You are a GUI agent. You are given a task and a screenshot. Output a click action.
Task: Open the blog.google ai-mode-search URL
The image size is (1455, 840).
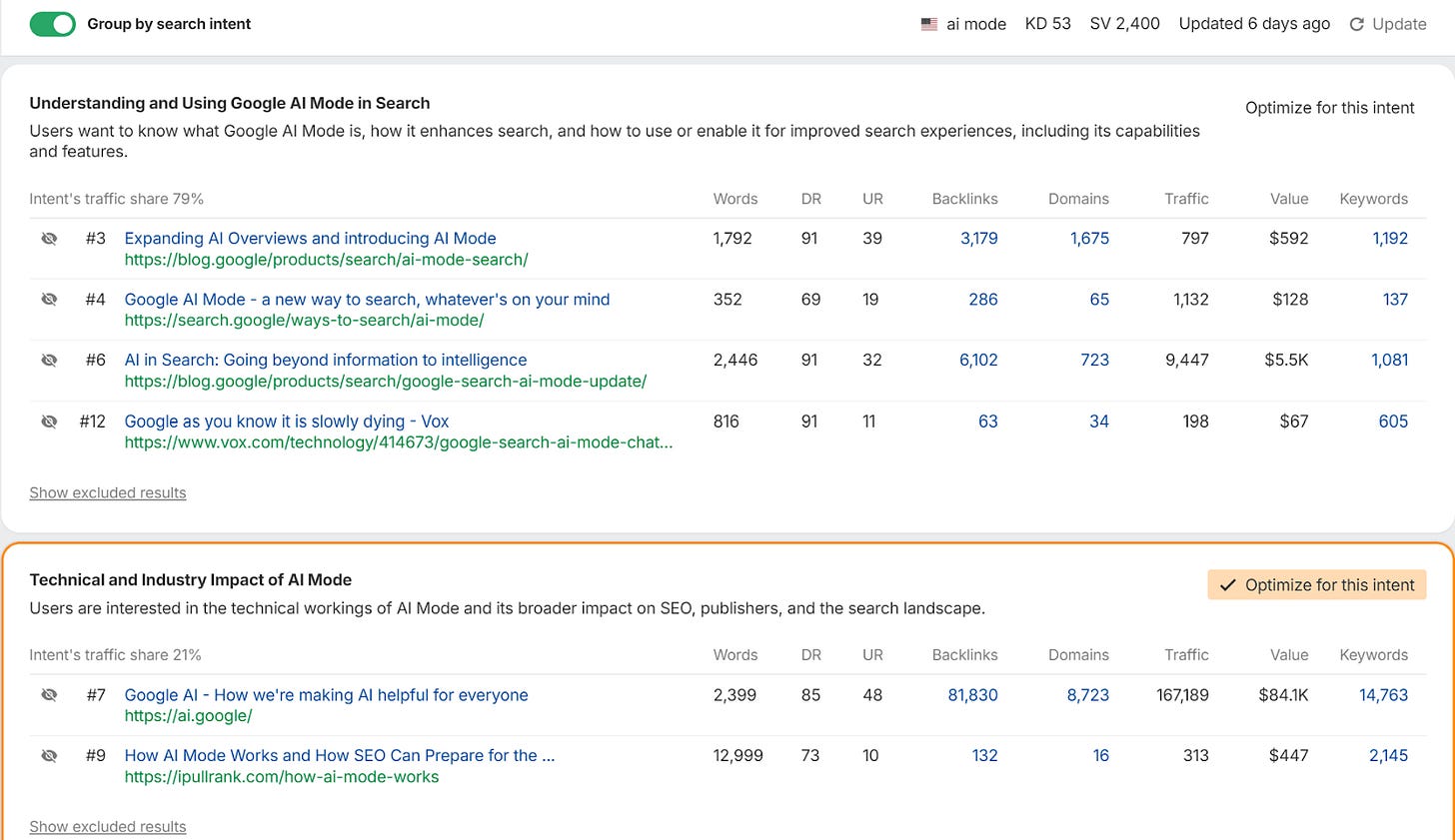pos(326,260)
